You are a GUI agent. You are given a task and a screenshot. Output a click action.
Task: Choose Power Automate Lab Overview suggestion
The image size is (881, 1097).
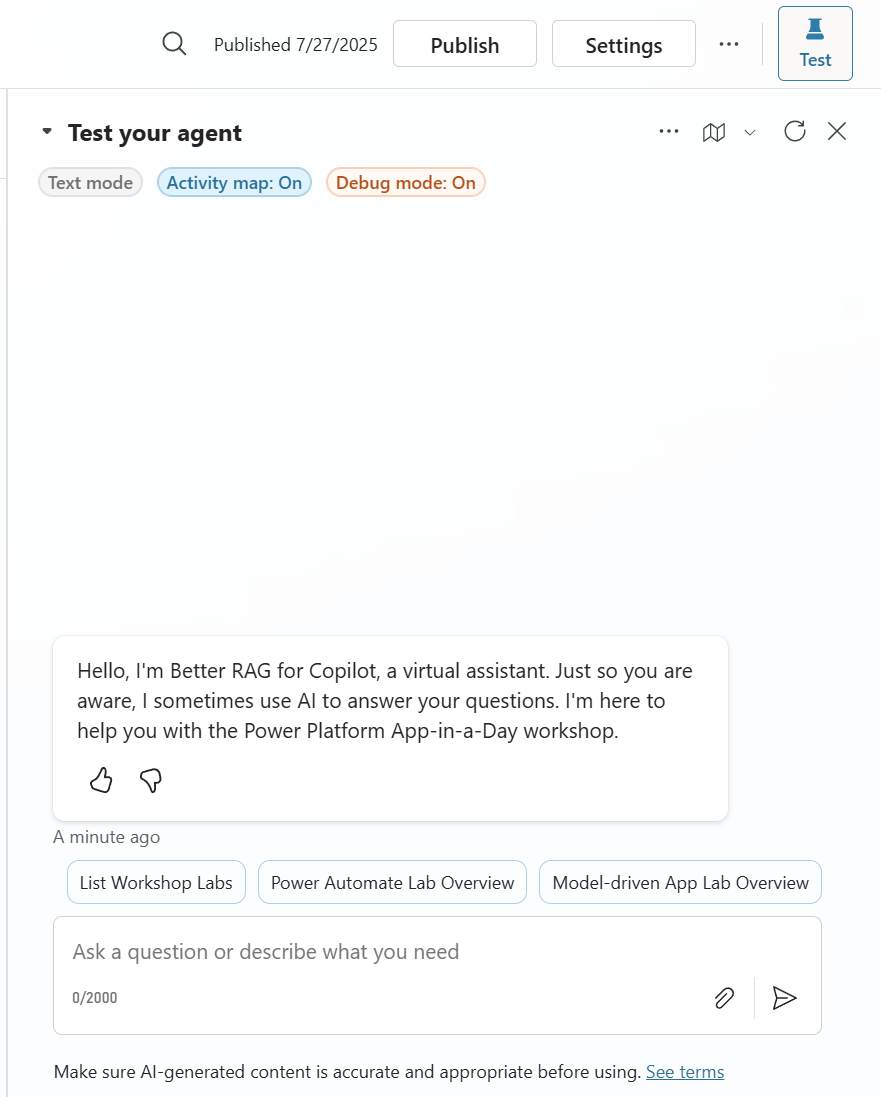click(393, 882)
